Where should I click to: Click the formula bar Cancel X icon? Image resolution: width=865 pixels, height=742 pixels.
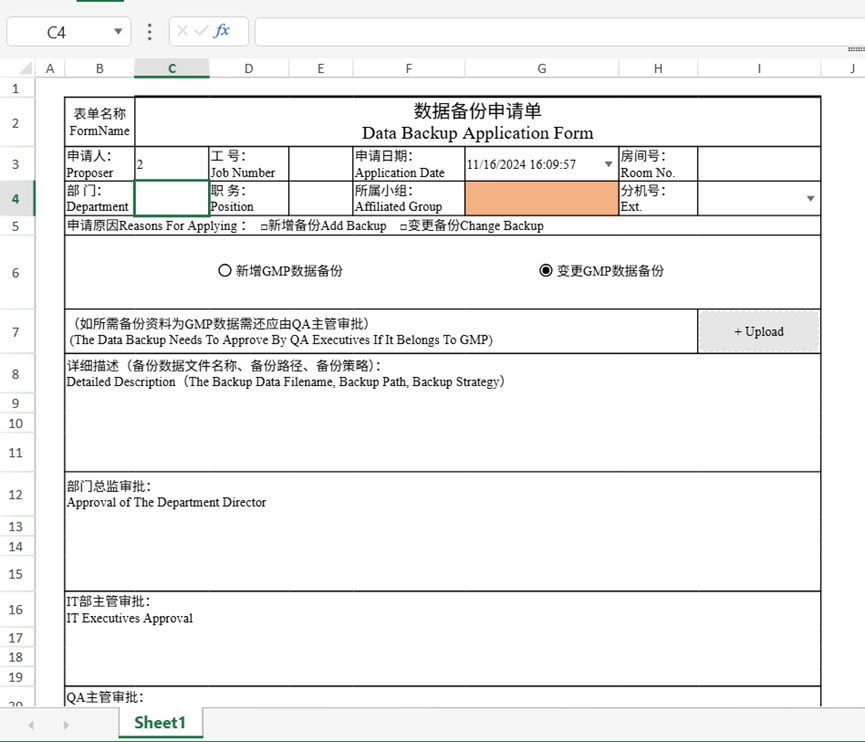(x=182, y=31)
